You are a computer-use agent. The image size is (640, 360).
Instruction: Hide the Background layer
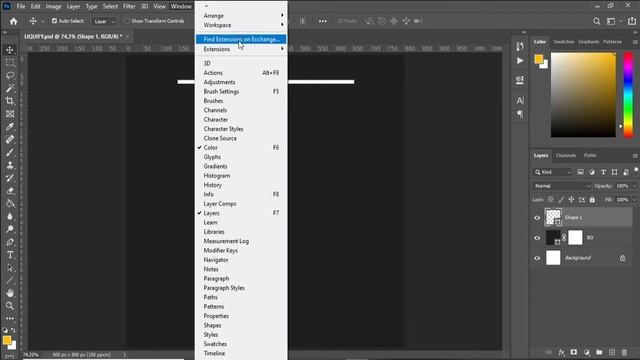click(x=537, y=258)
